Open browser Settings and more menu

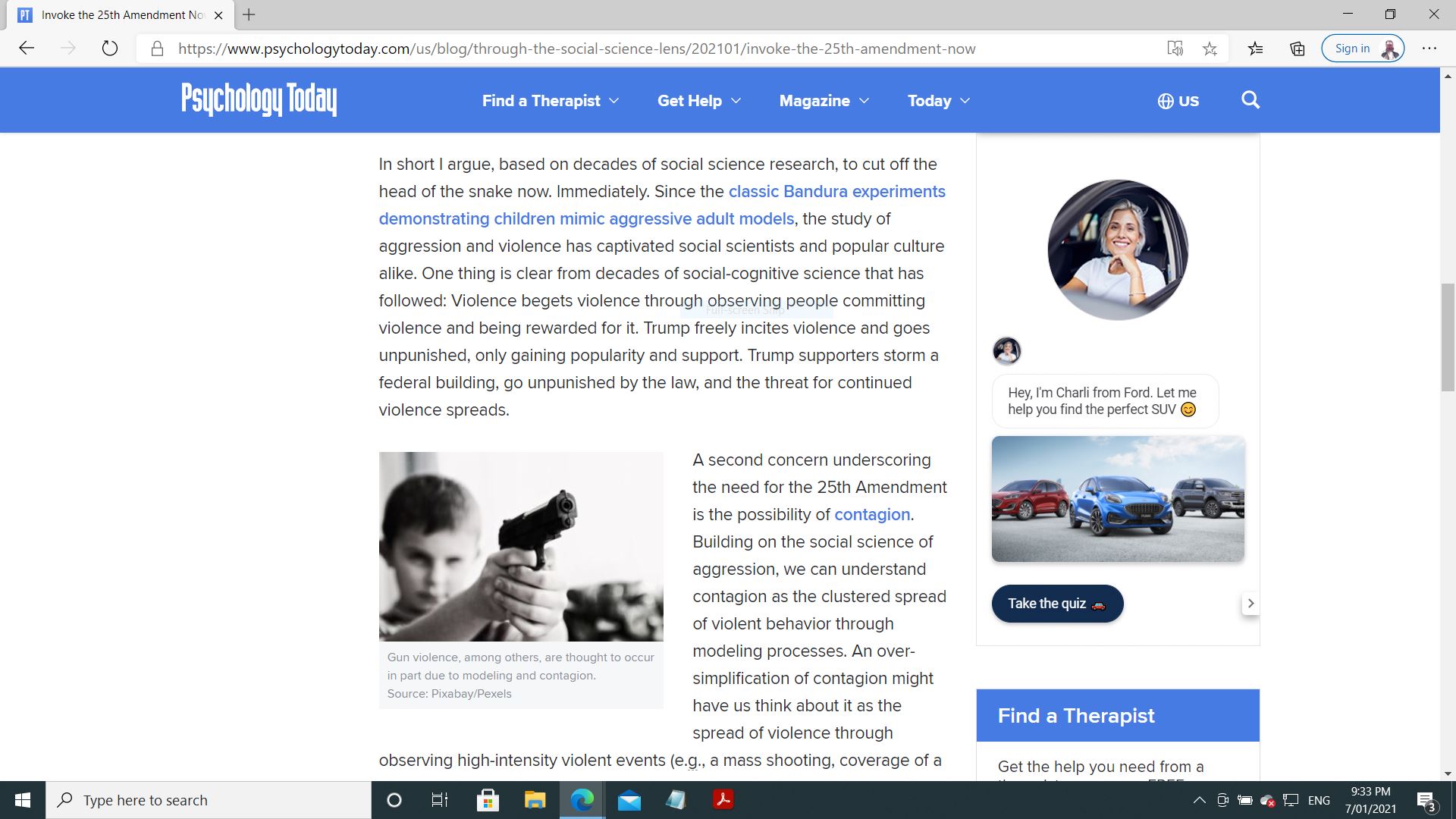(1429, 49)
